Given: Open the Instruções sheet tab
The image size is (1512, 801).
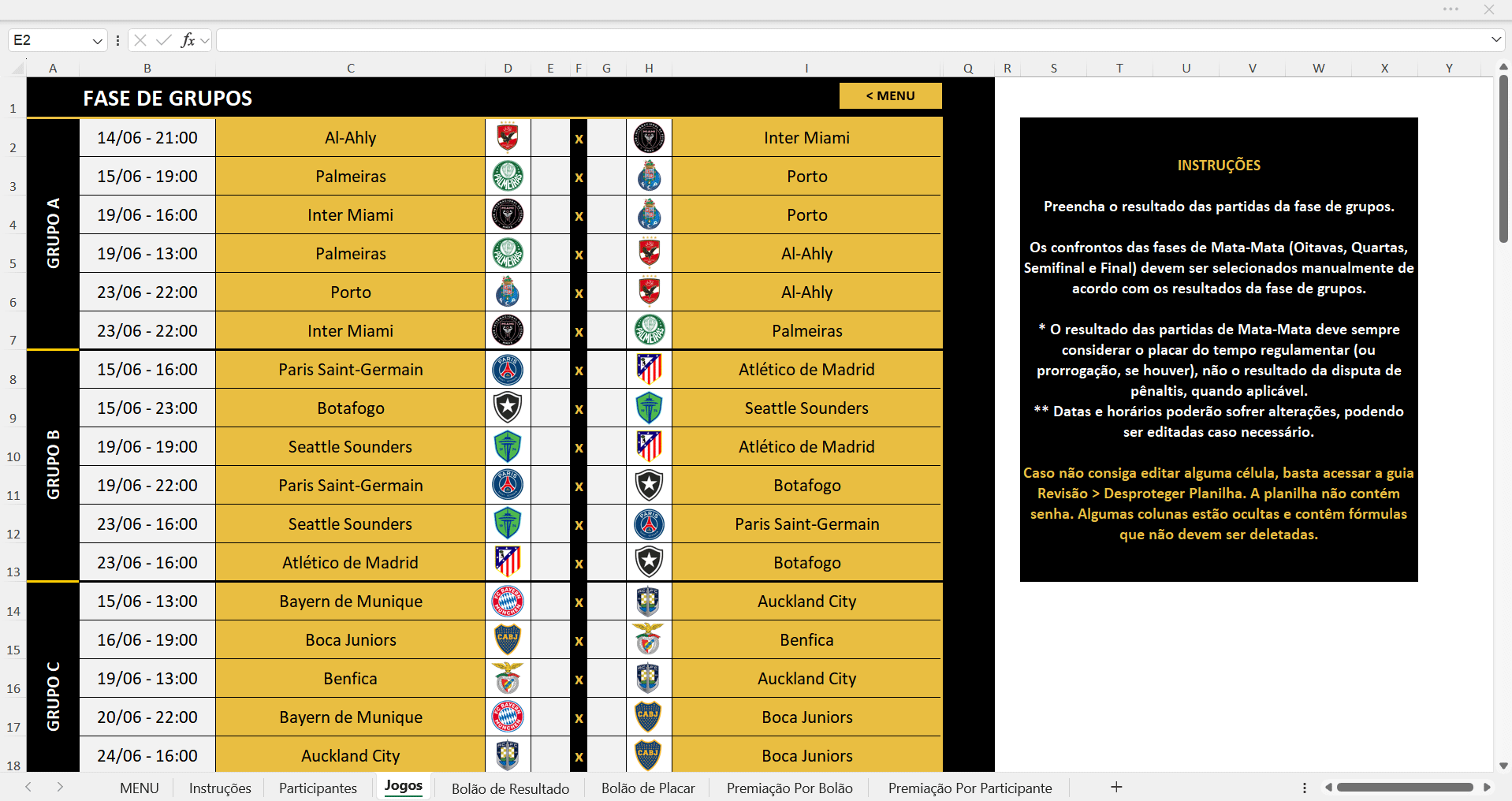Looking at the screenshot, I should pos(220,788).
